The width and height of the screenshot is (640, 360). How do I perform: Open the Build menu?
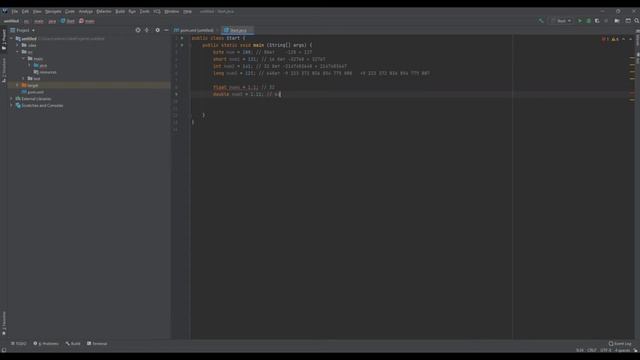coord(120,11)
